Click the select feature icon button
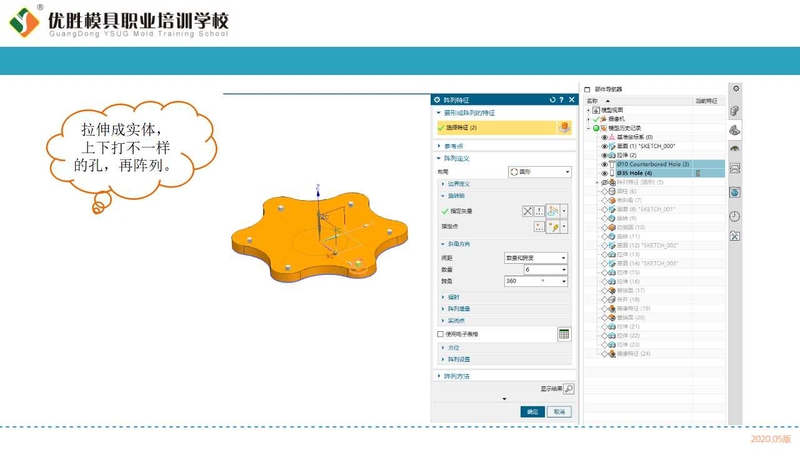The image size is (800, 450). (565, 128)
